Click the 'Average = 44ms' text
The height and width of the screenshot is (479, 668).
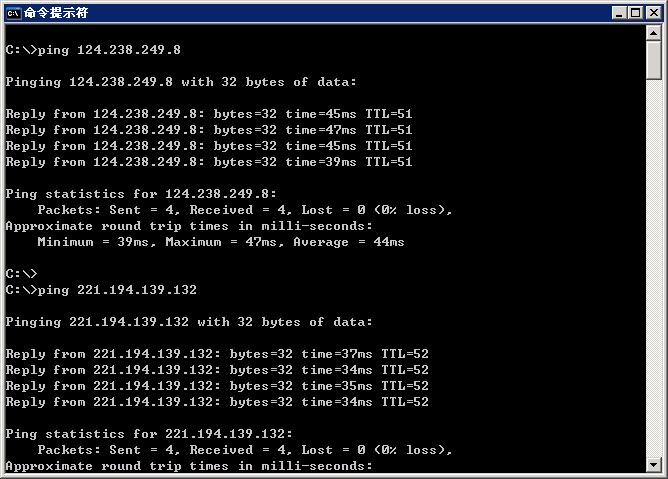(348, 242)
